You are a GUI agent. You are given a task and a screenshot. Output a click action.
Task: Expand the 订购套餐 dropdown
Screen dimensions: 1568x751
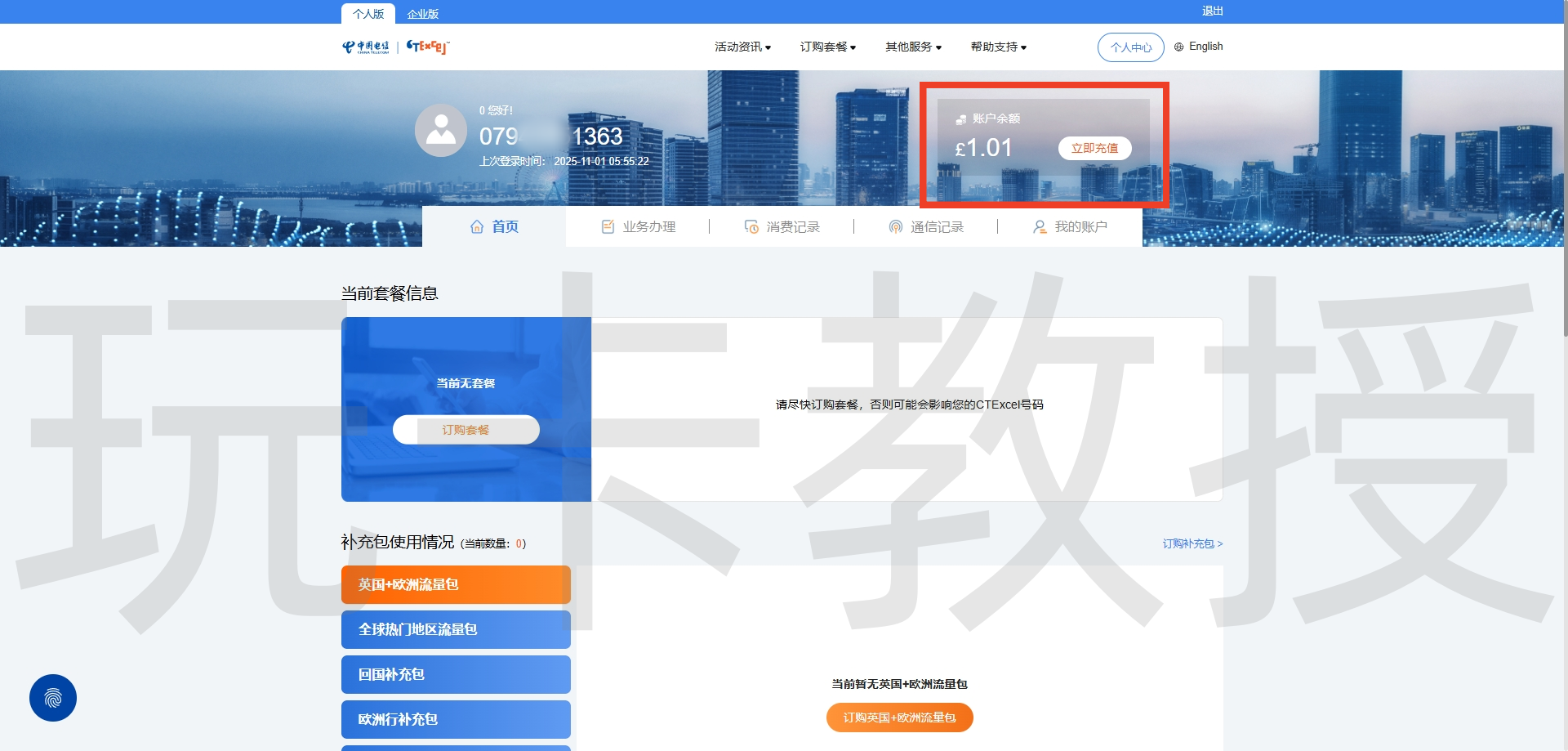[x=827, y=47]
